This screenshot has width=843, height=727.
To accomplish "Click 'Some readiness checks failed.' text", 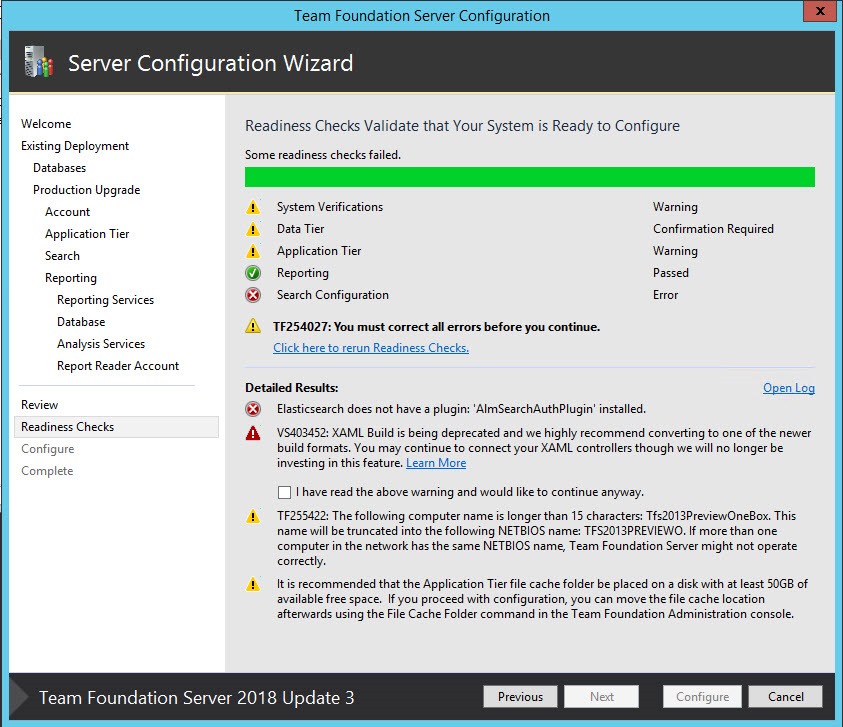I will (323, 155).
